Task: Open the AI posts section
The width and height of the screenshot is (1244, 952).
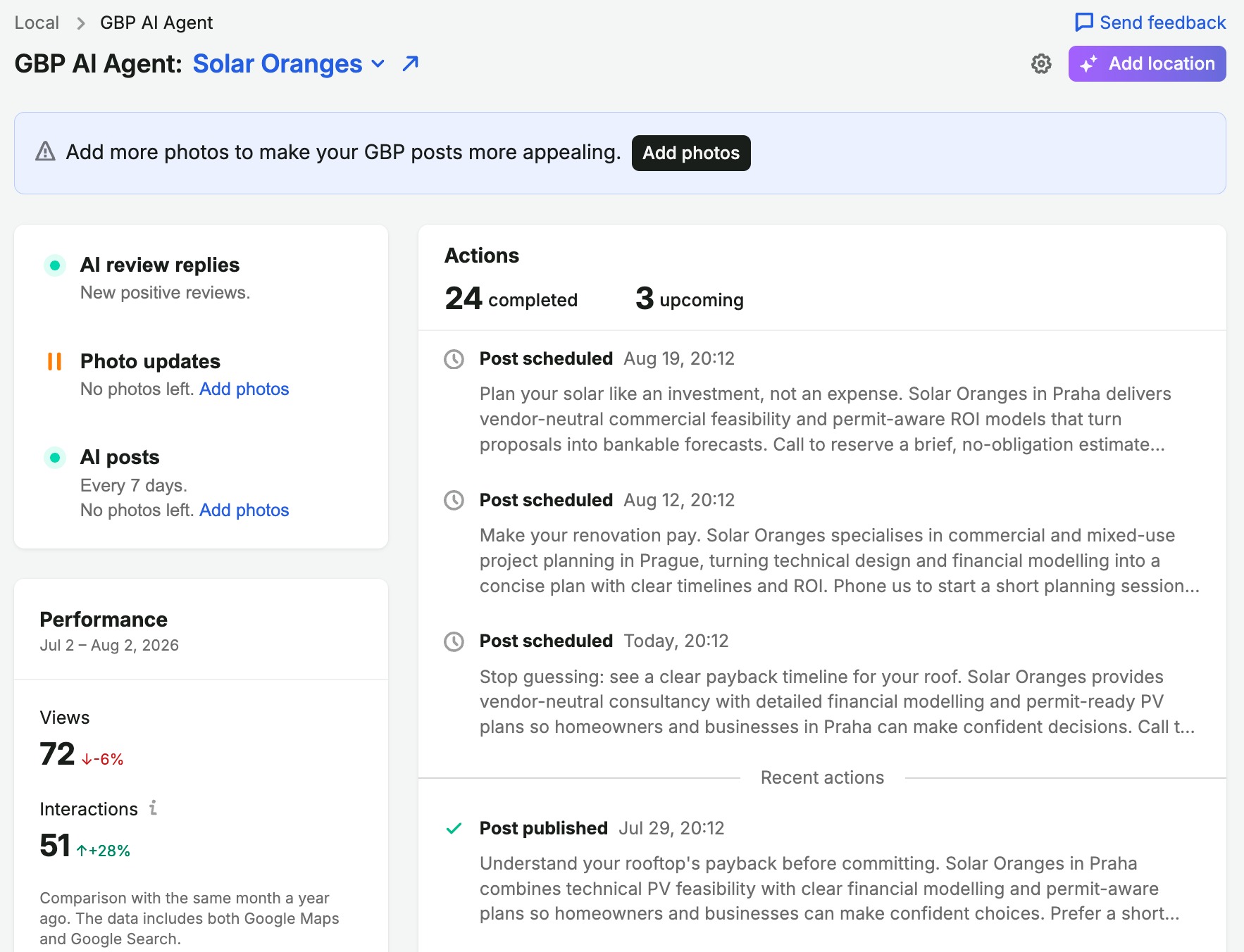Action: click(x=120, y=458)
